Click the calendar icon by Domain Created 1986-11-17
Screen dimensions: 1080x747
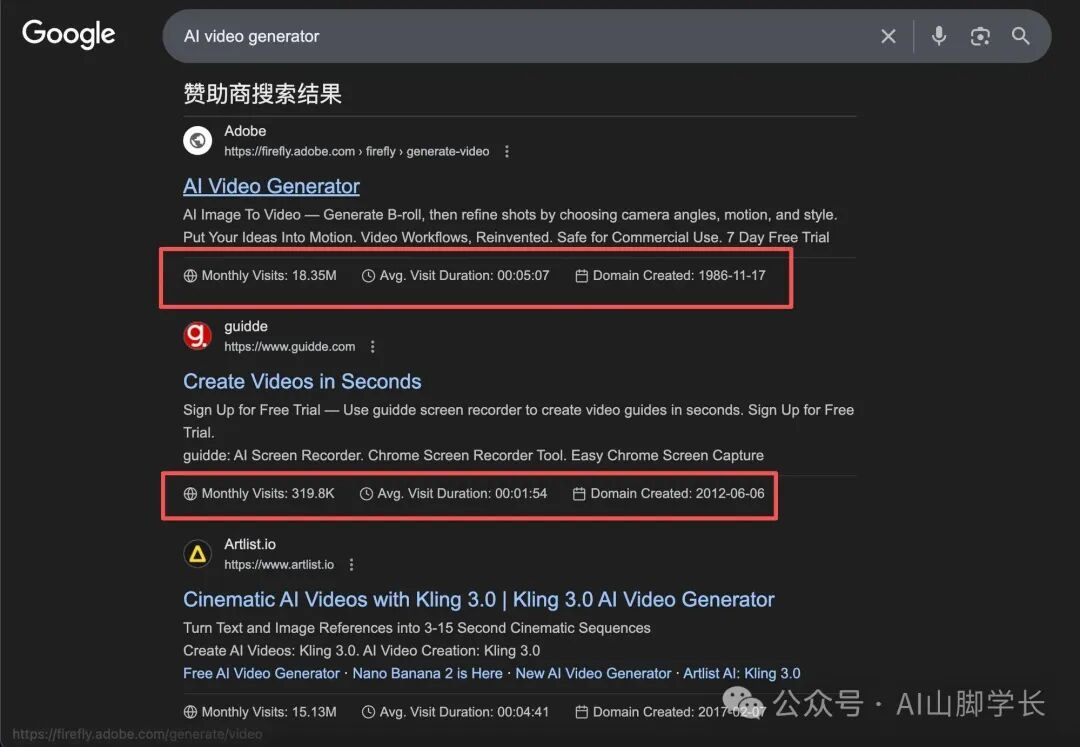coord(581,275)
